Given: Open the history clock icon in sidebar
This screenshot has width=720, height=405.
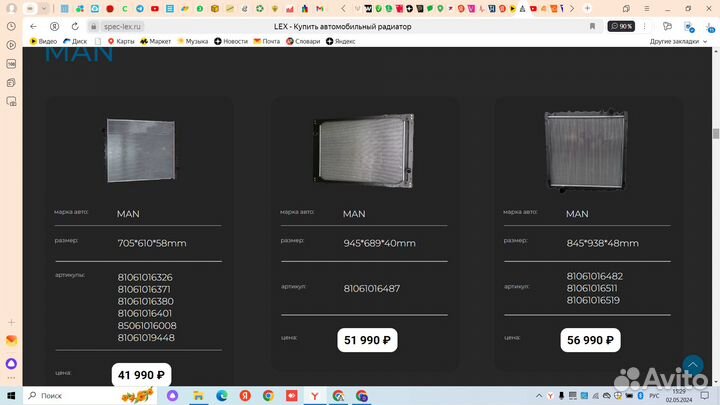Looking at the screenshot, I should pyautogui.click(x=11, y=27).
